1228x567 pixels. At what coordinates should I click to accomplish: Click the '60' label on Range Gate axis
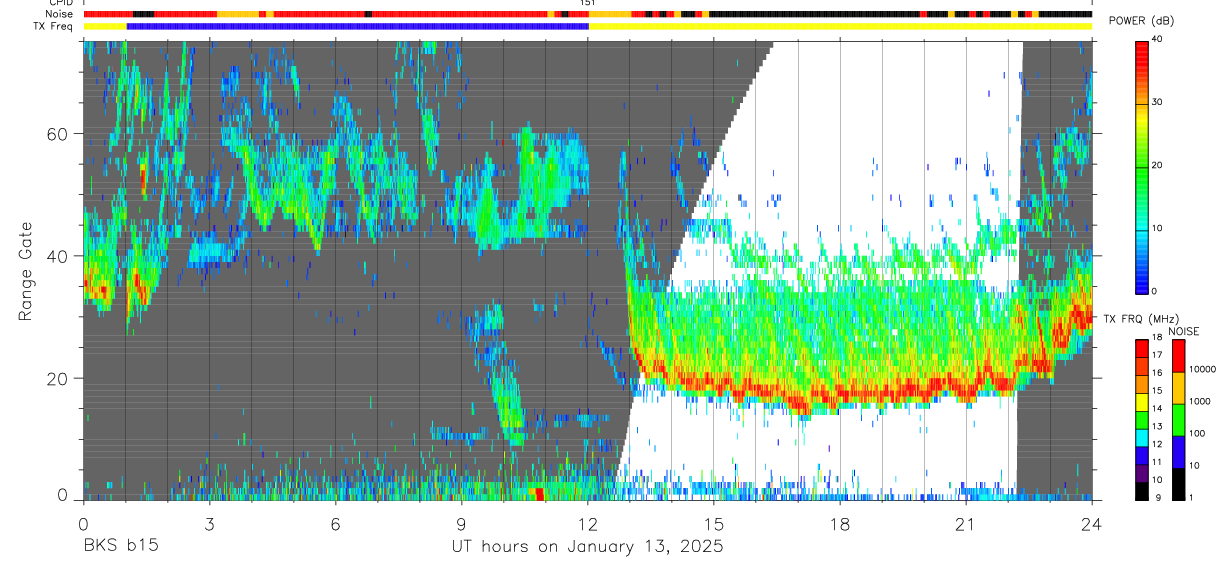59,134
